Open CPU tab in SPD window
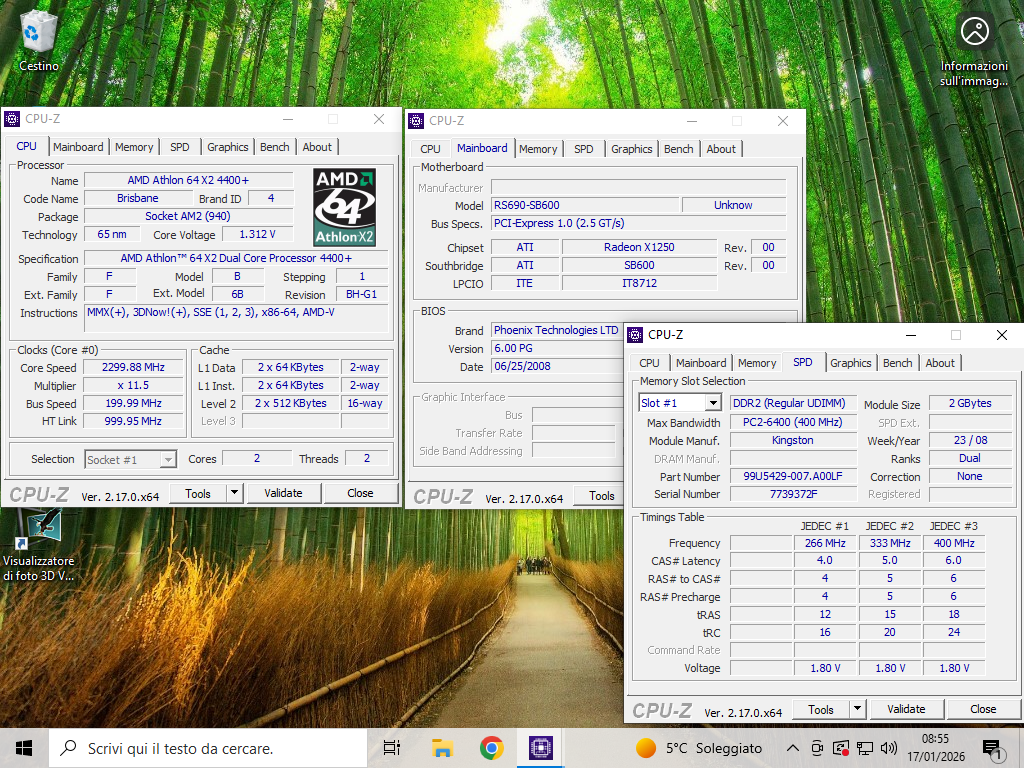 [649, 363]
